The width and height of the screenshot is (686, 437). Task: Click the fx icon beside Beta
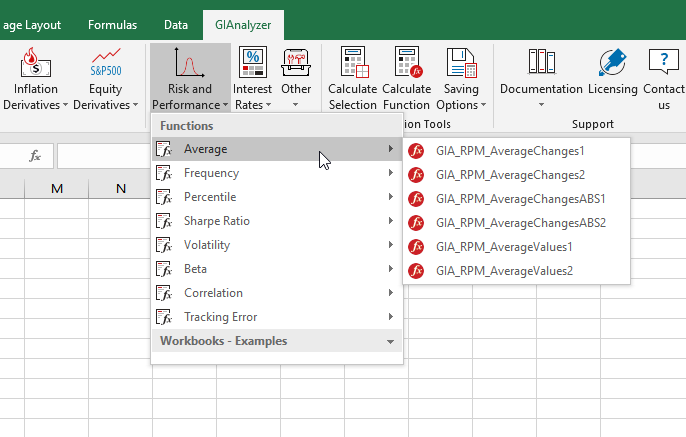164,269
